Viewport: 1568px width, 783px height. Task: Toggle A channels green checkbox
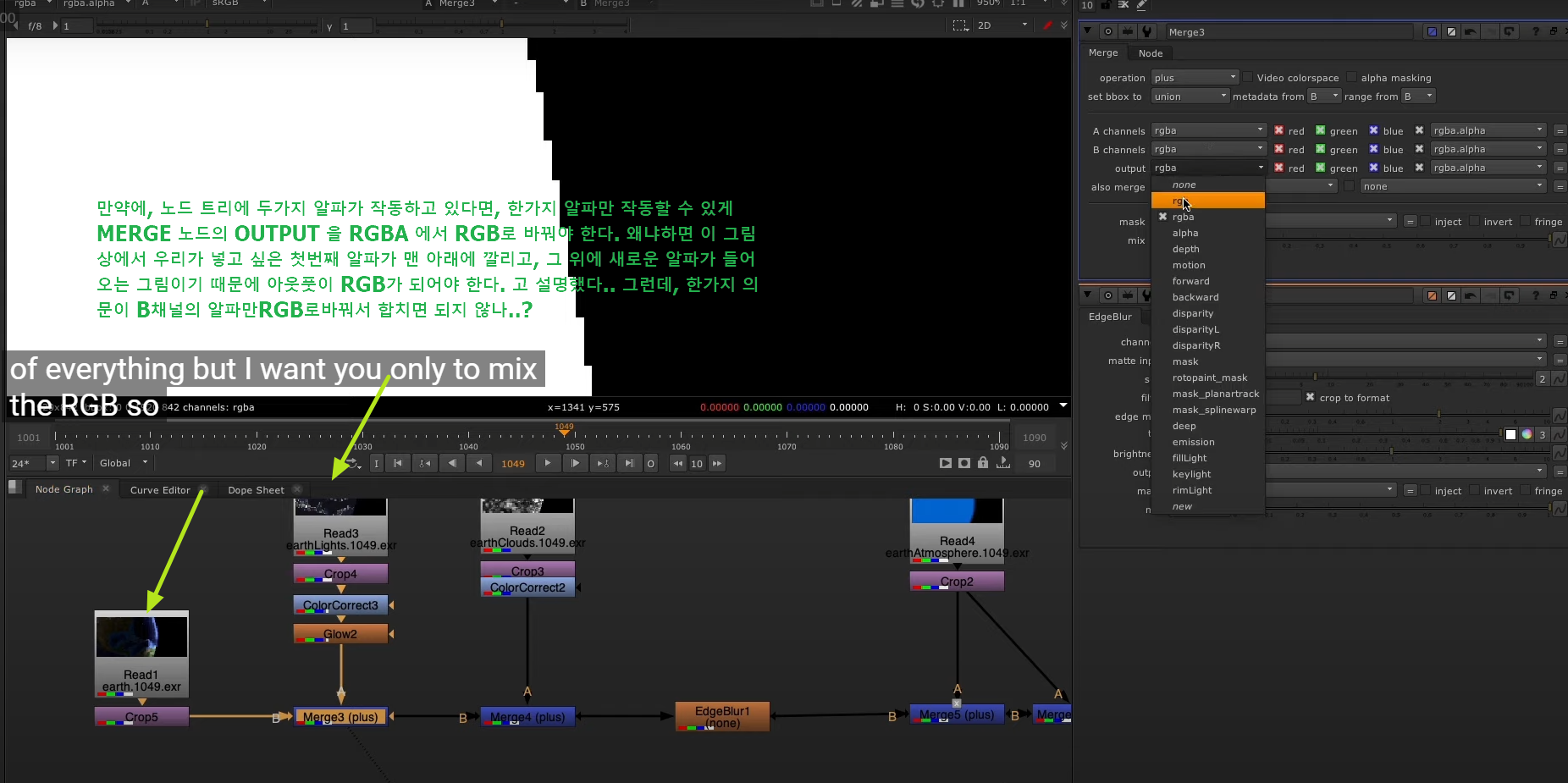tap(1320, 130)
